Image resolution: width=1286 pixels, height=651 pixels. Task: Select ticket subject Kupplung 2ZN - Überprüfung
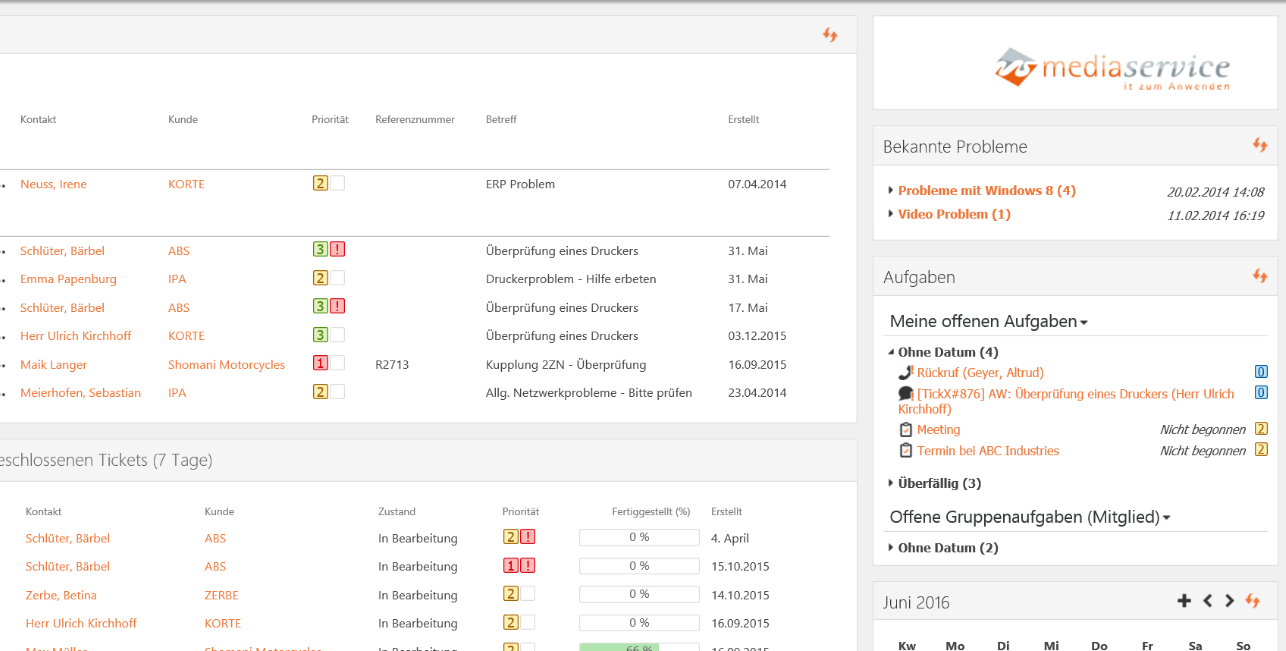pyautogui.click(x=566, y=365)
